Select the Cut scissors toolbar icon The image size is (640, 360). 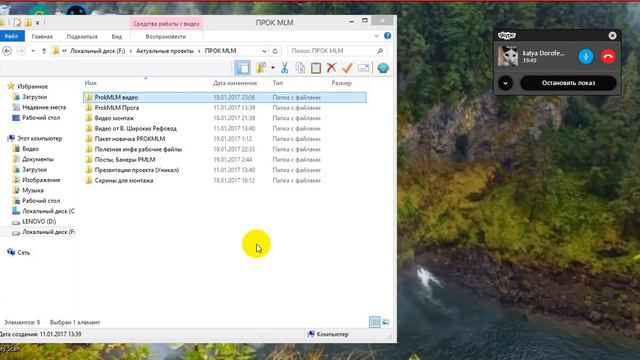click(284, 68)
